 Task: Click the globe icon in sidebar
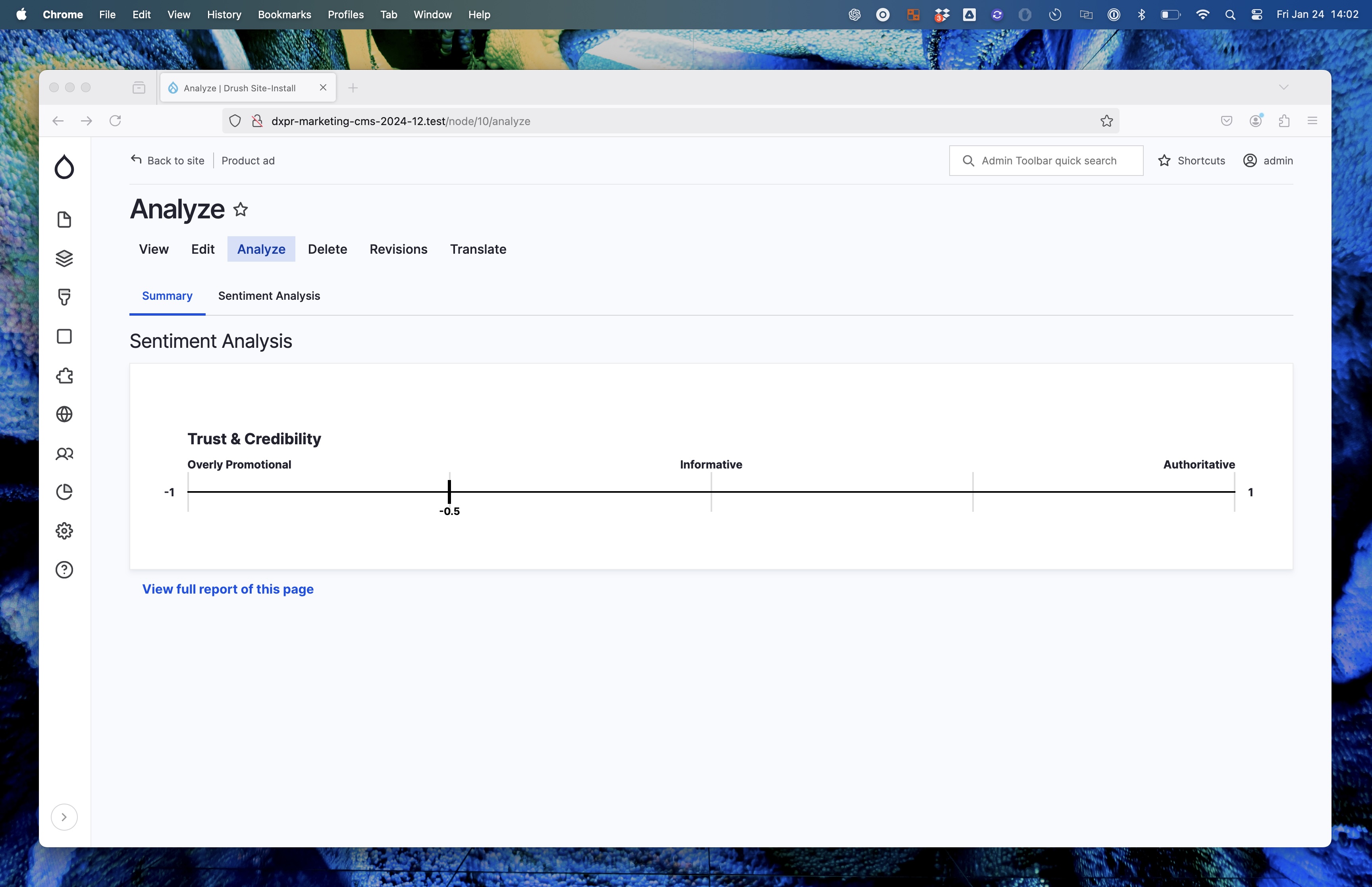(x=64, y=414)
